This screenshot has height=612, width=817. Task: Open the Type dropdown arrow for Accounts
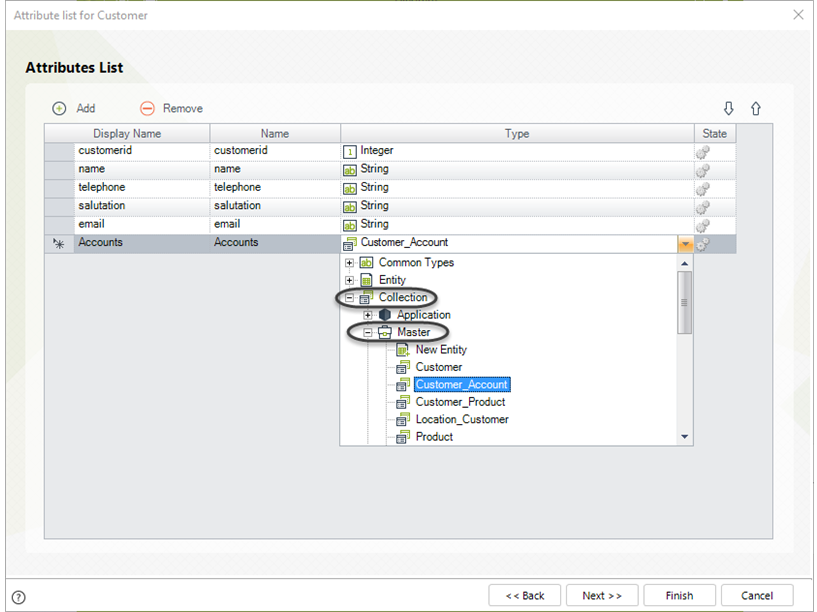pyautogui.click(x=685, y=244)
